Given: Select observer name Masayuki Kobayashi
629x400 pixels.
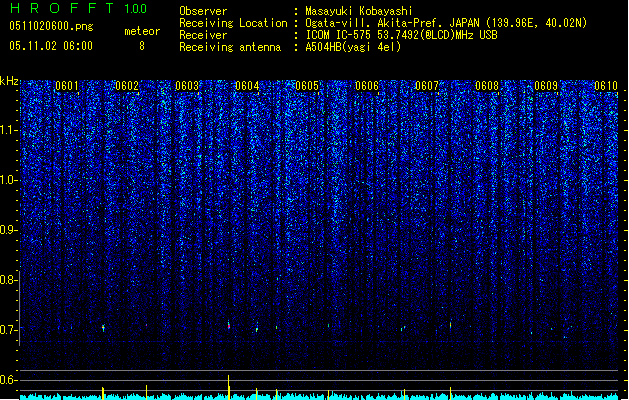Looking at the screenshot, I should coord(359,11).
